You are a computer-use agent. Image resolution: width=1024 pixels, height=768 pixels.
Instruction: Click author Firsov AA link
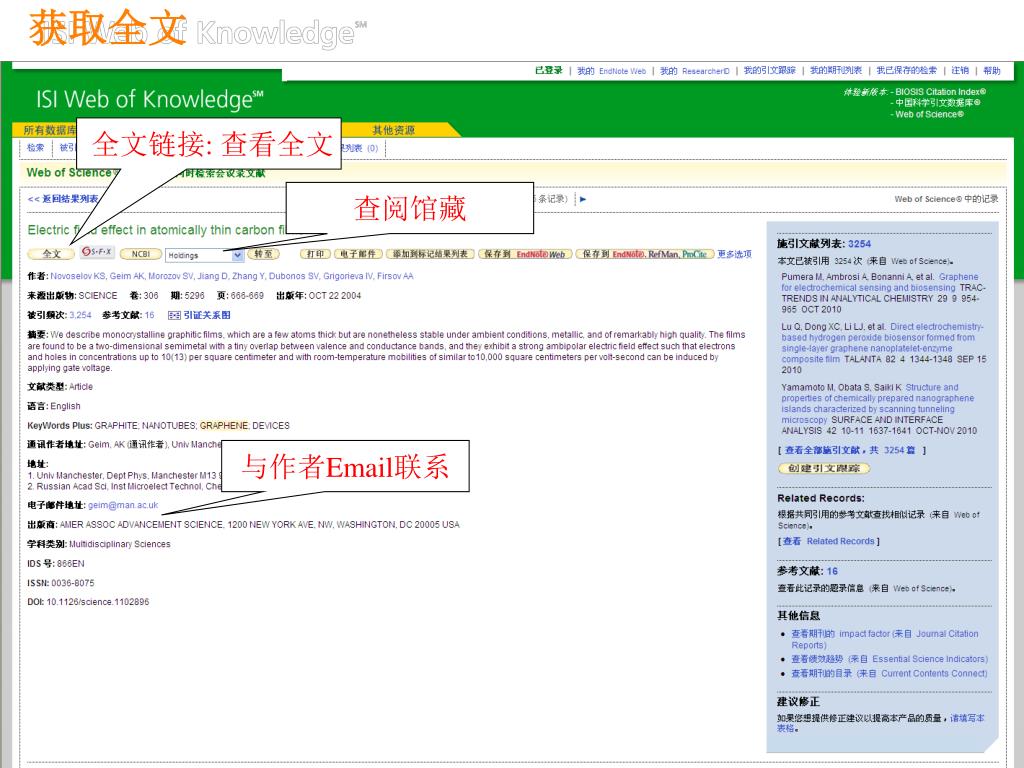tap(395, 276)
